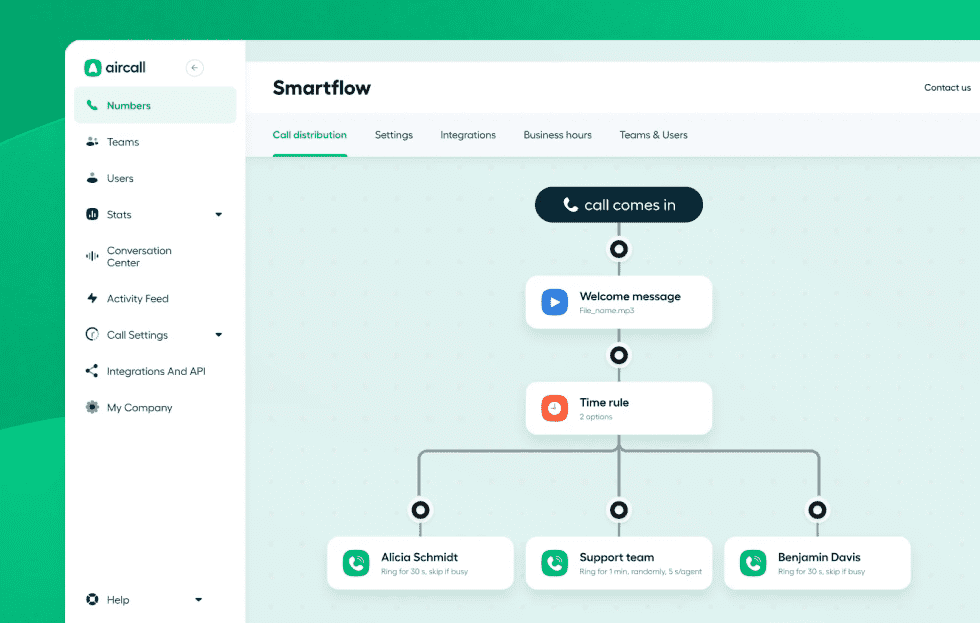Click the Integrations And API share icon
The image size is (980, 623).
[x=93, y=371]
